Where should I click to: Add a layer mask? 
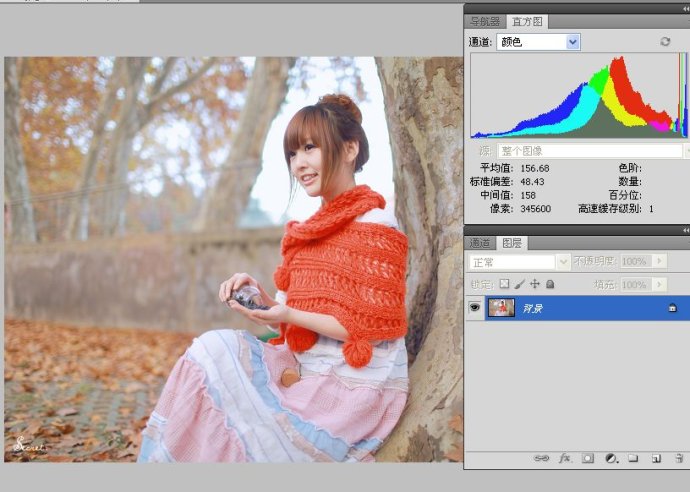click(x=588, y=458)
